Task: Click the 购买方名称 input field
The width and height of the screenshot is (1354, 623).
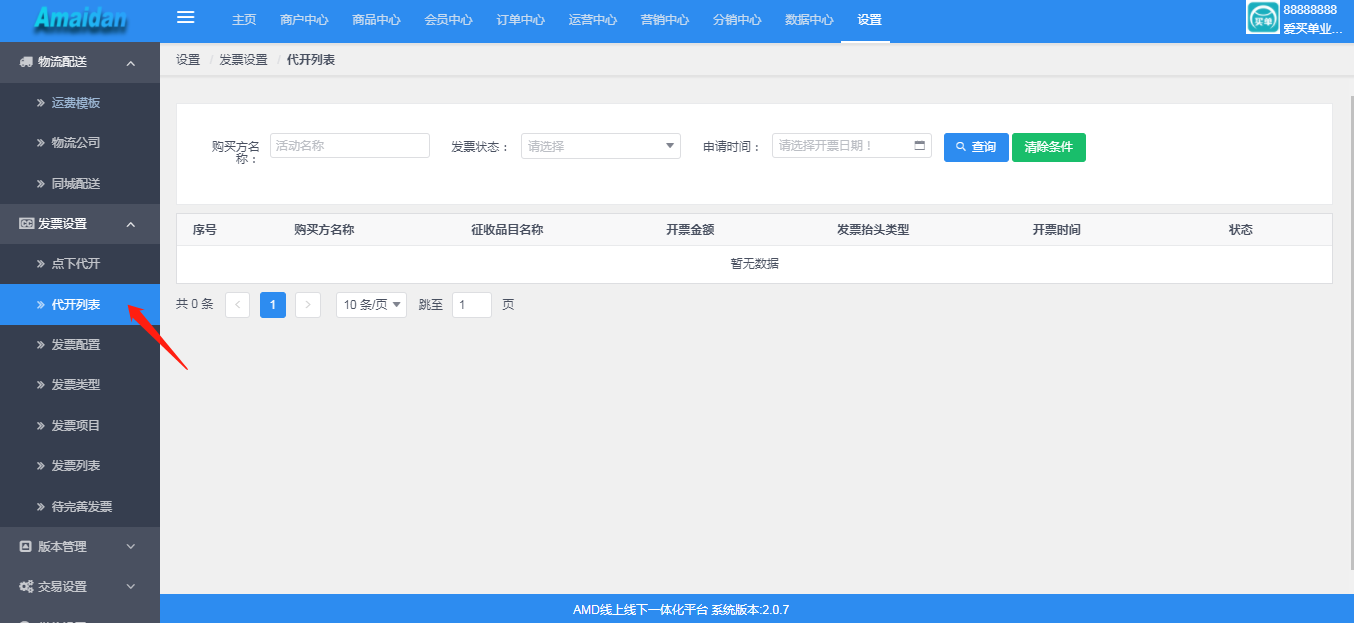Action: point(350,146)
